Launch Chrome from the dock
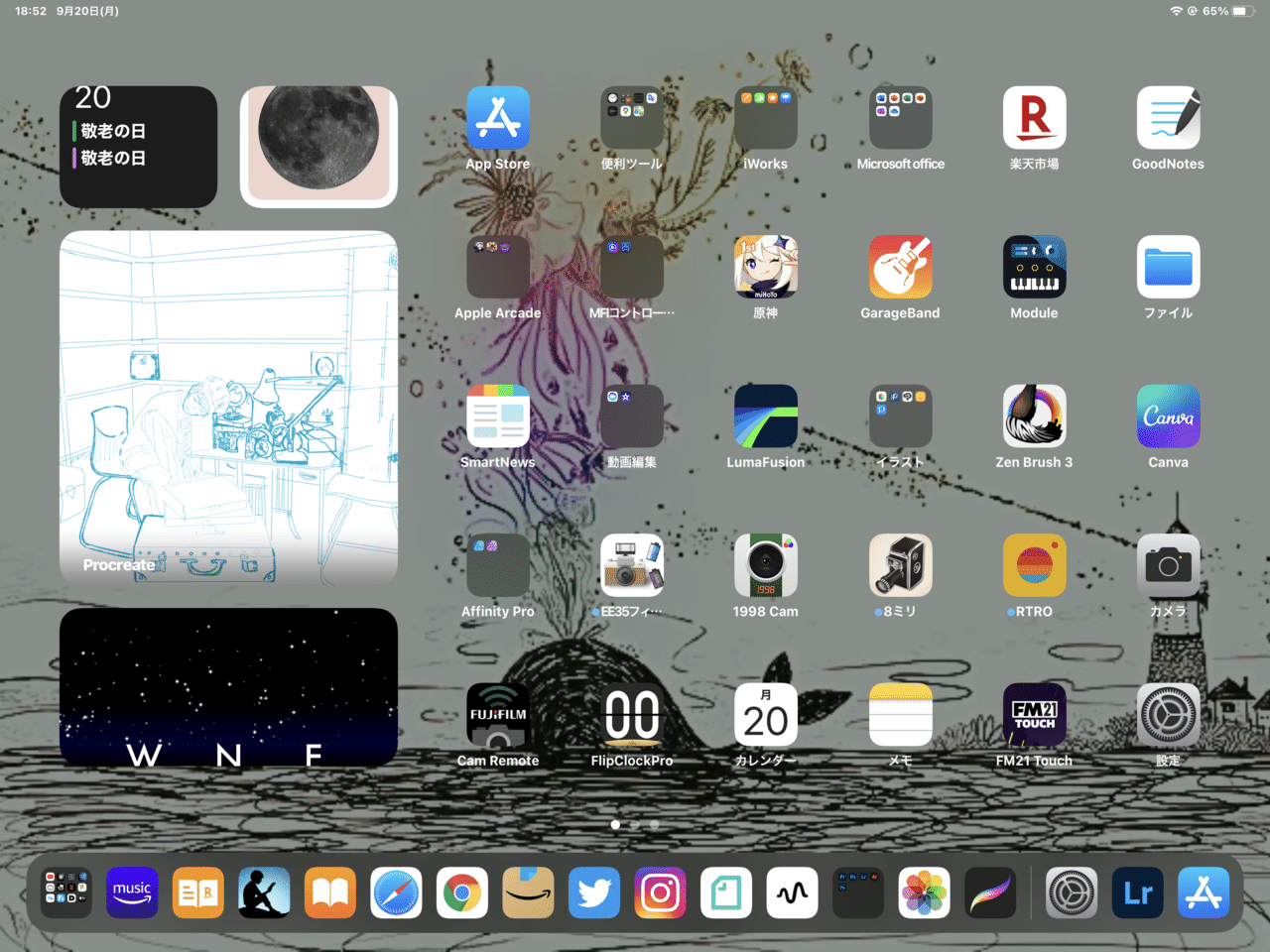This screenshot has width=1270, height=952. pos(462,892)
